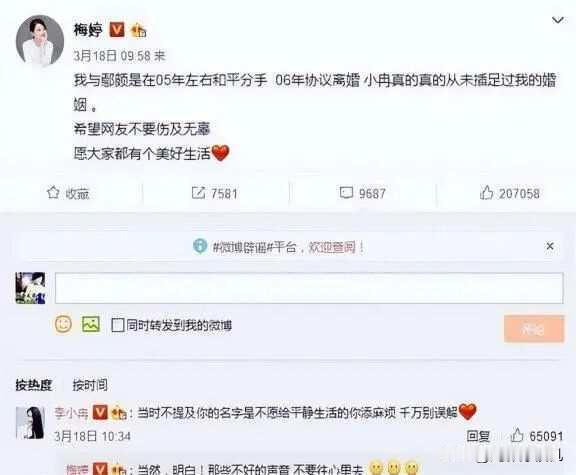Sort comments by 按时间 tab
This screenshot has width=576, height=475.
point(90,385)
